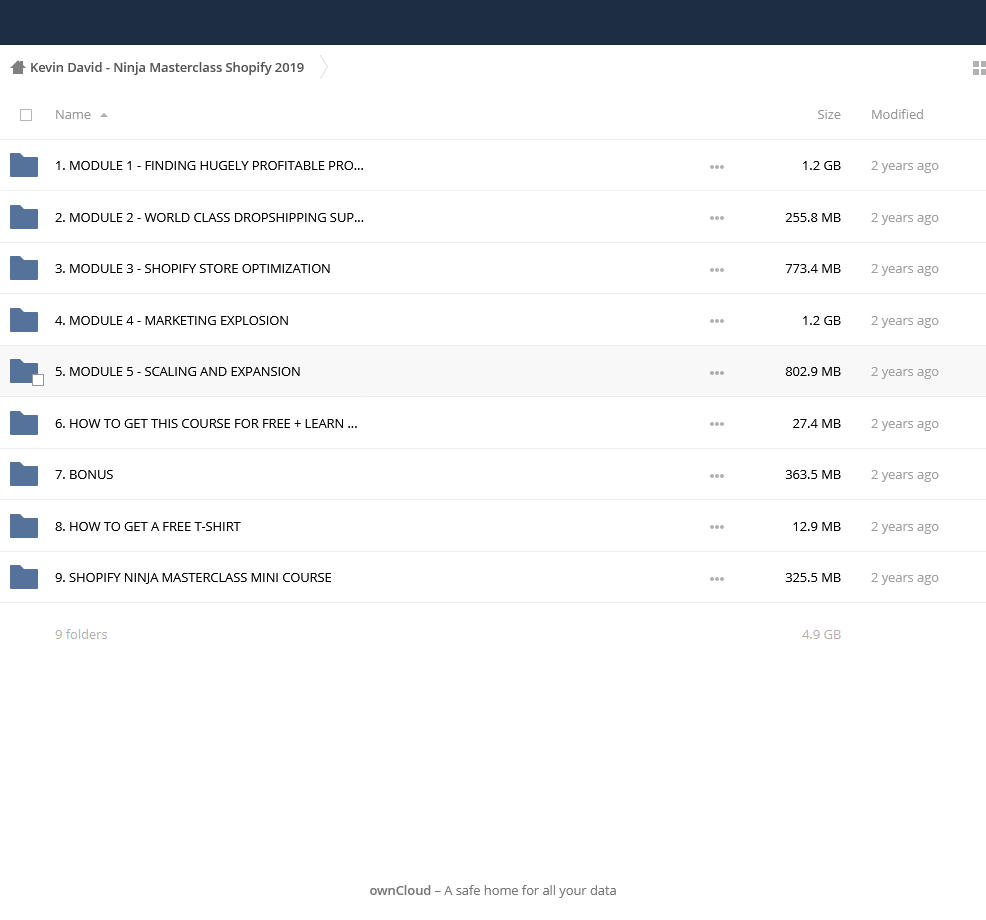Click the 9 folders summary text
The image size is (986, 920).
81,635
